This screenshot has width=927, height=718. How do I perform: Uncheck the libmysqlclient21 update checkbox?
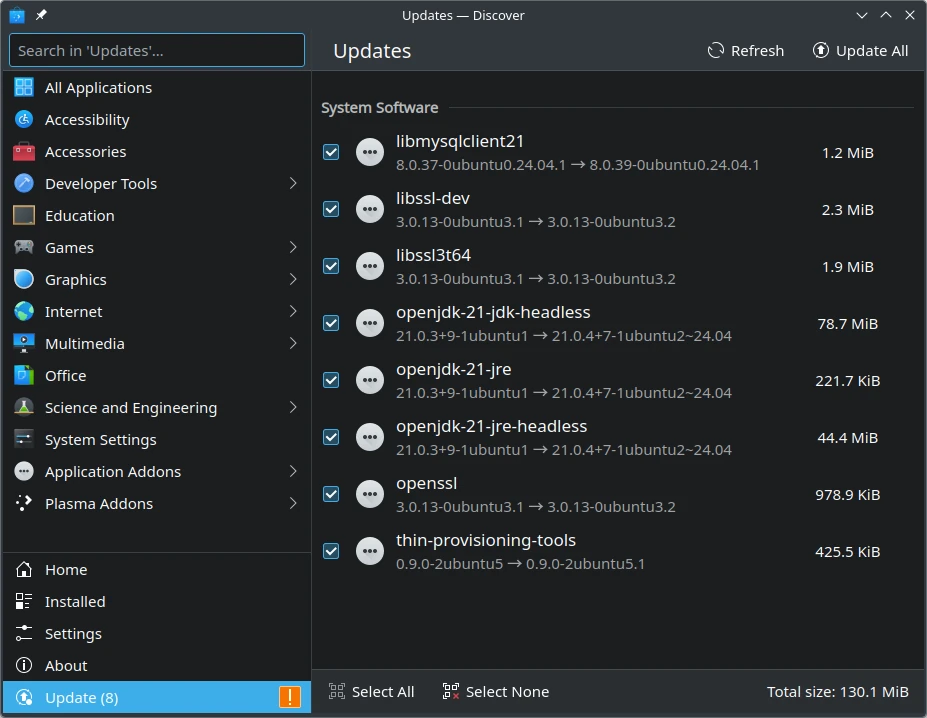tap(331, 152)
